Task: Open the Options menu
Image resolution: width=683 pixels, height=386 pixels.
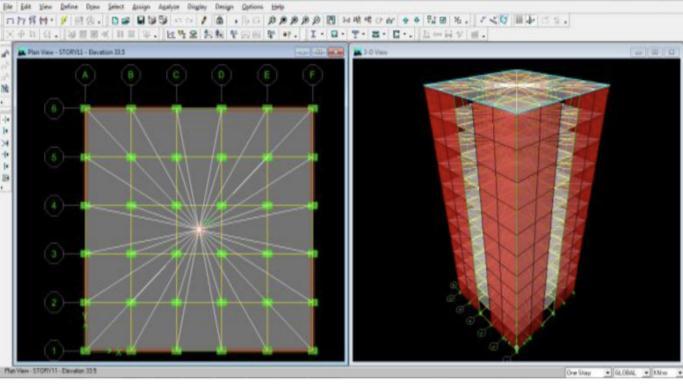Action: click(252, 7)
